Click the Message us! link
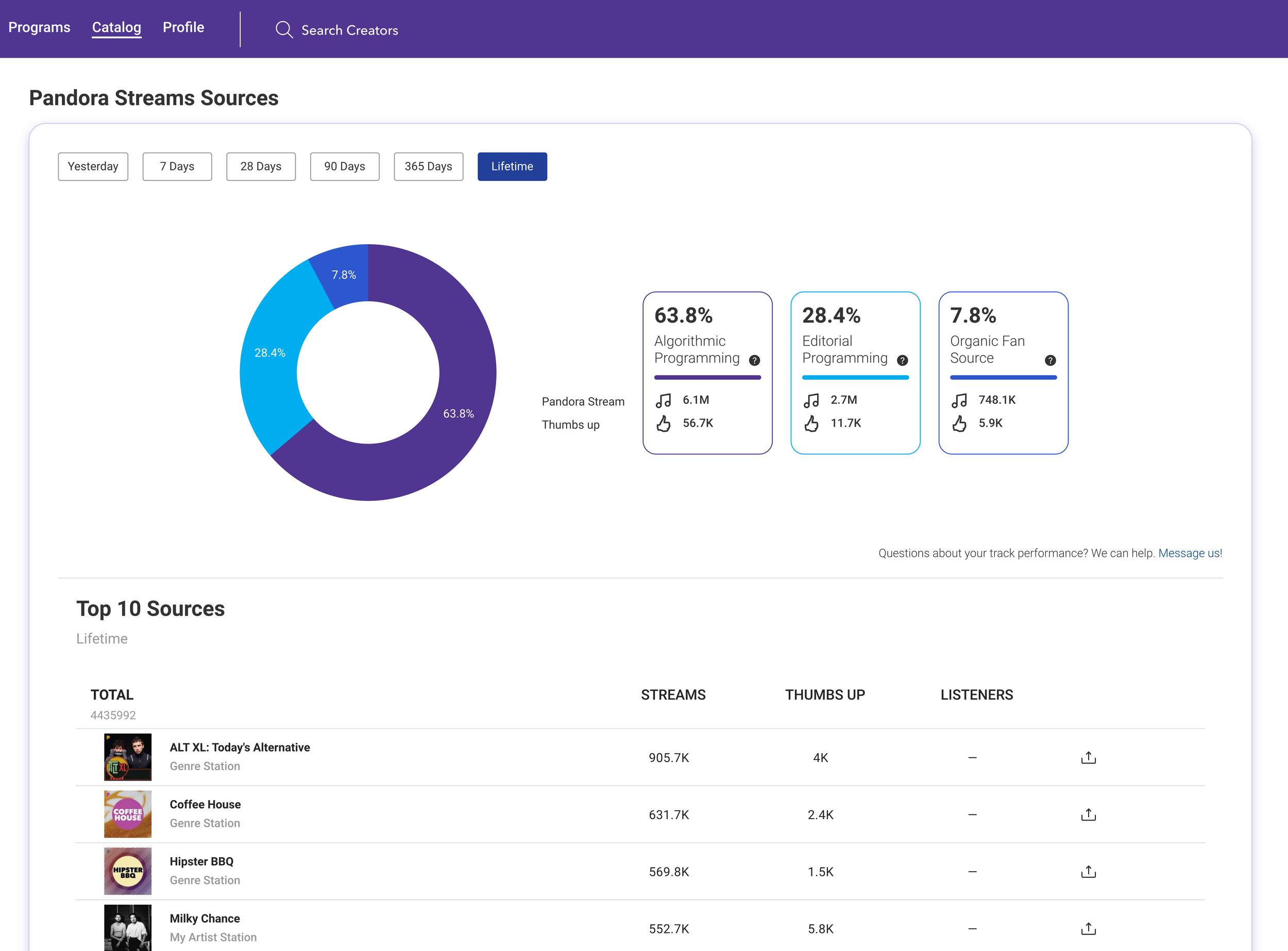 (x=1190, y=553)
